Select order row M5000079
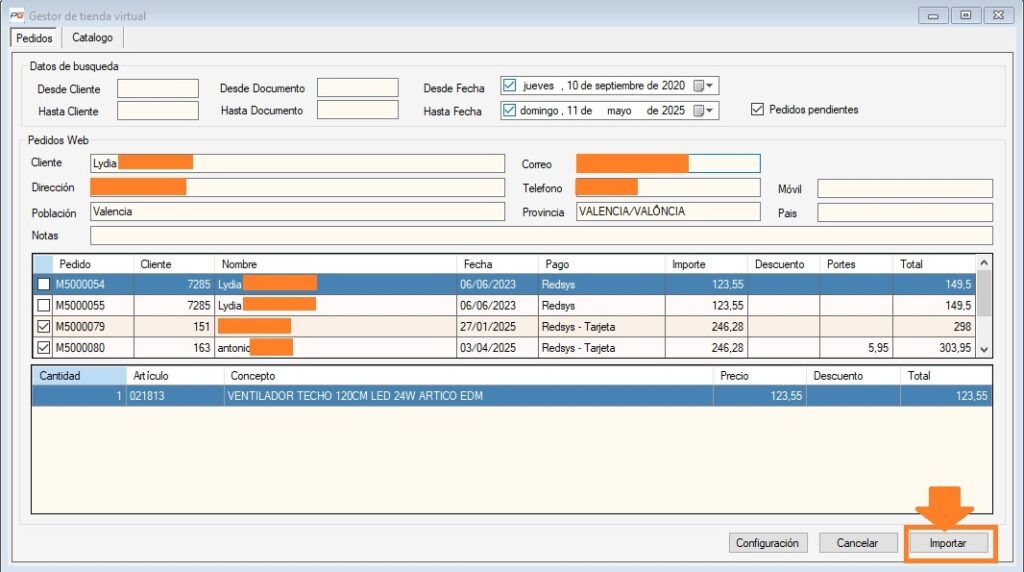 (x=504, y=326)
